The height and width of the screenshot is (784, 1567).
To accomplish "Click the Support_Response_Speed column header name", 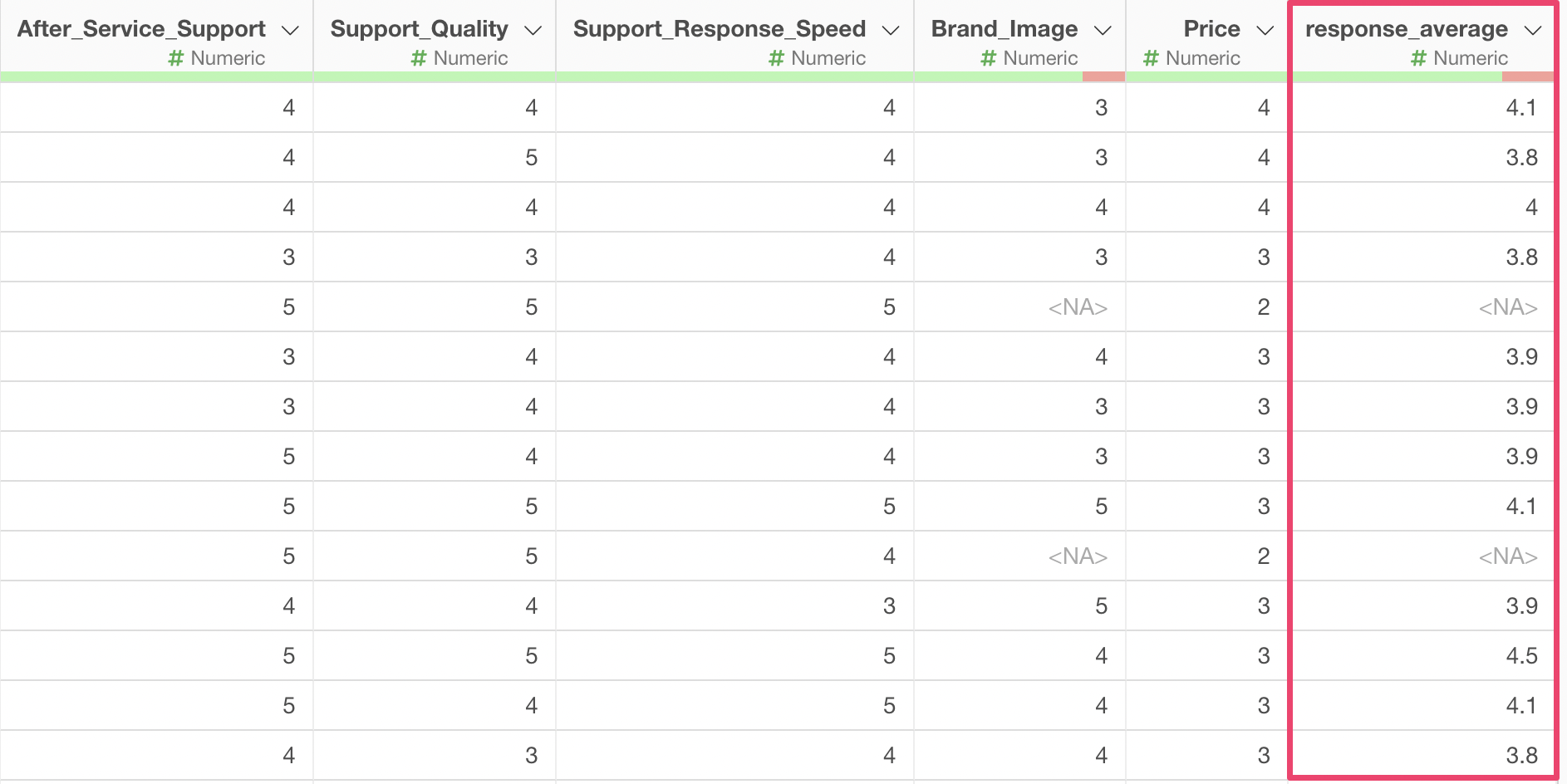I will point(719,29).
